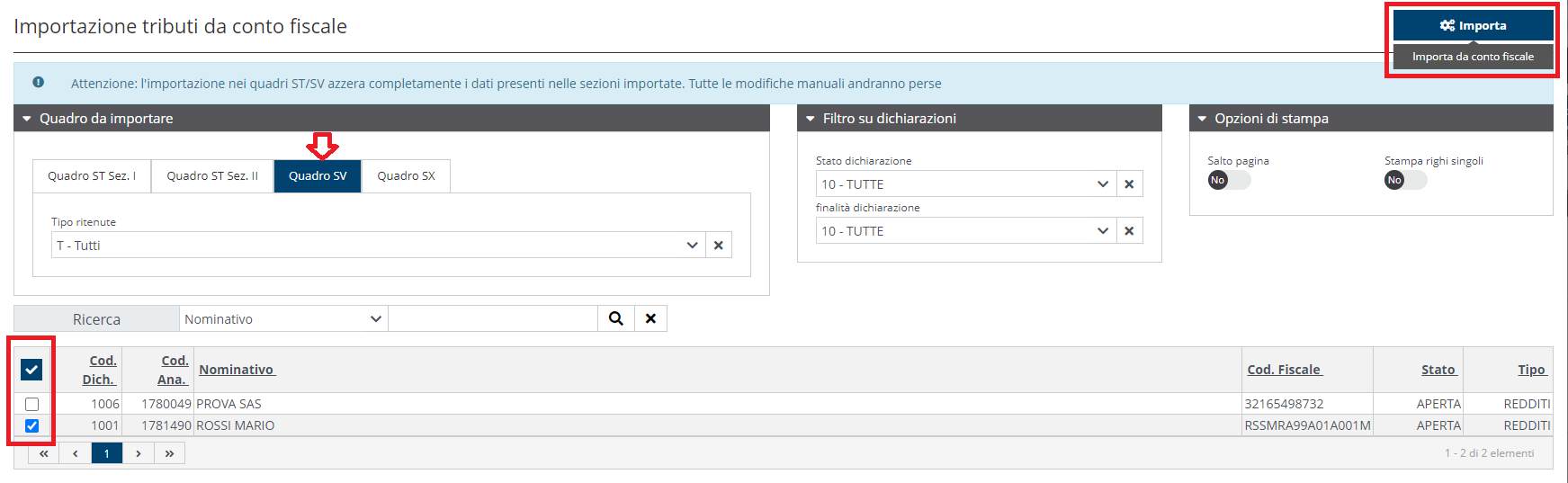The height and width of the screenshot is (483, 1568).
Task: Enable Stampa righi singoli switch
Action: coord(1405,180)
